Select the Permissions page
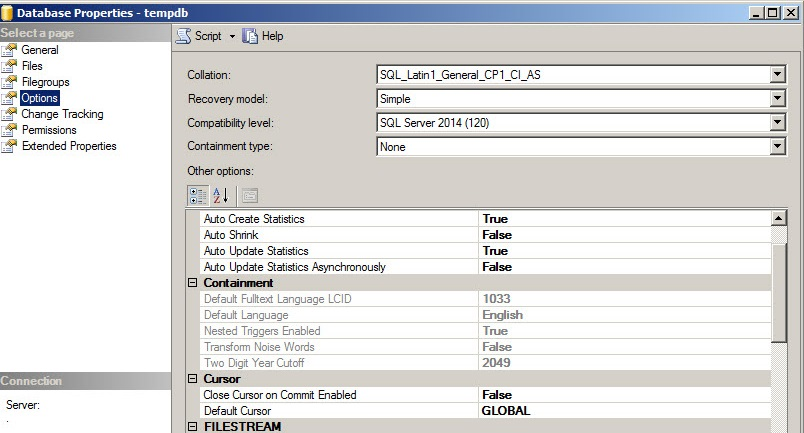Screen dimensions: 804x433 pos(49,130)
